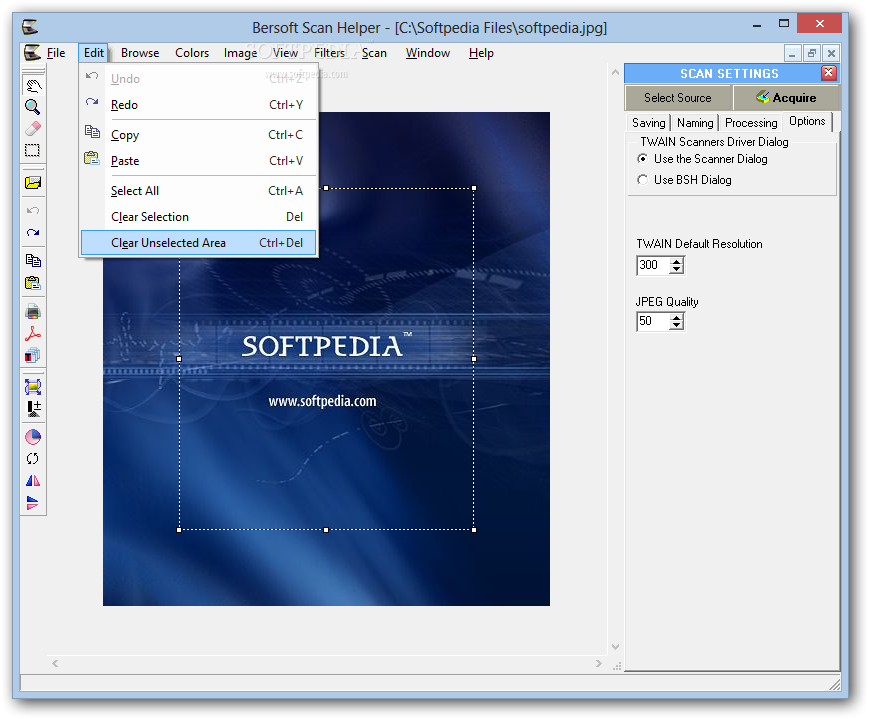
Task: Click the horizontal scrollbar left arrow
Action: (x=55, y=663)
